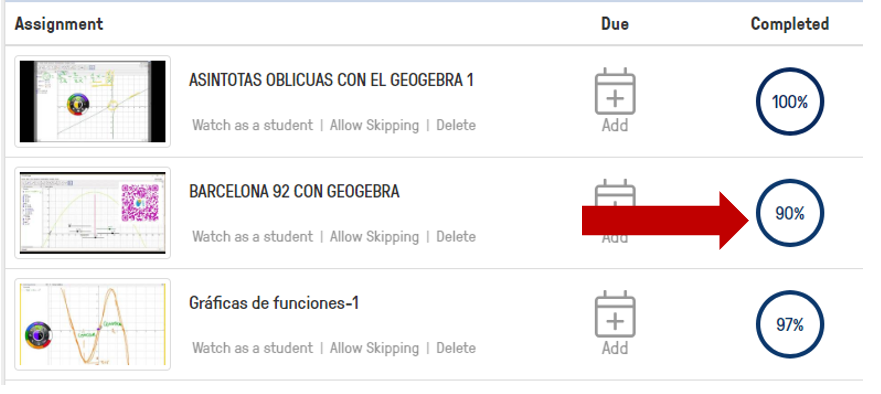Open 90% completion circle
881x394 pixels.
[x=789, y=214]
